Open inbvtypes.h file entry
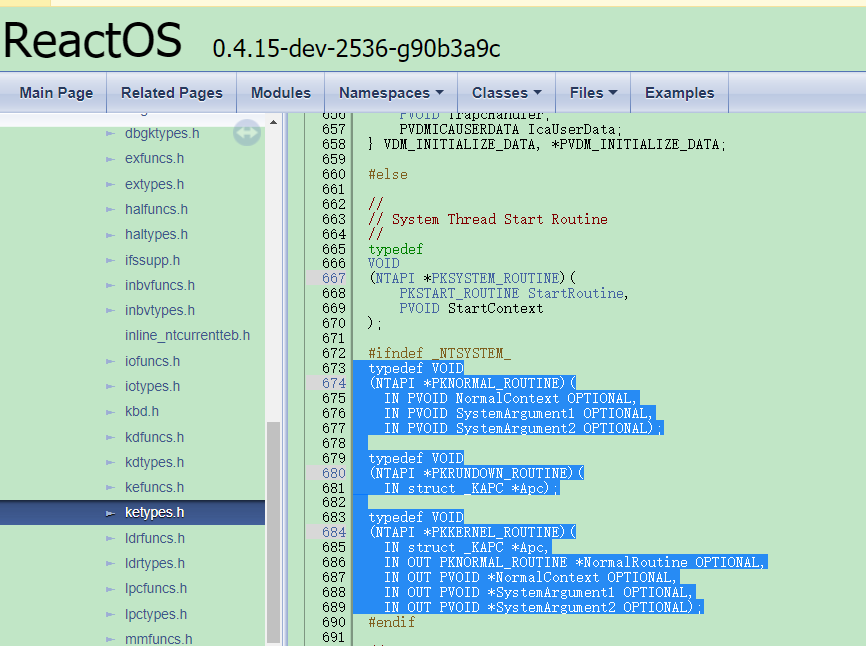This screenshot has width=866, height=646. pos(160,310)
